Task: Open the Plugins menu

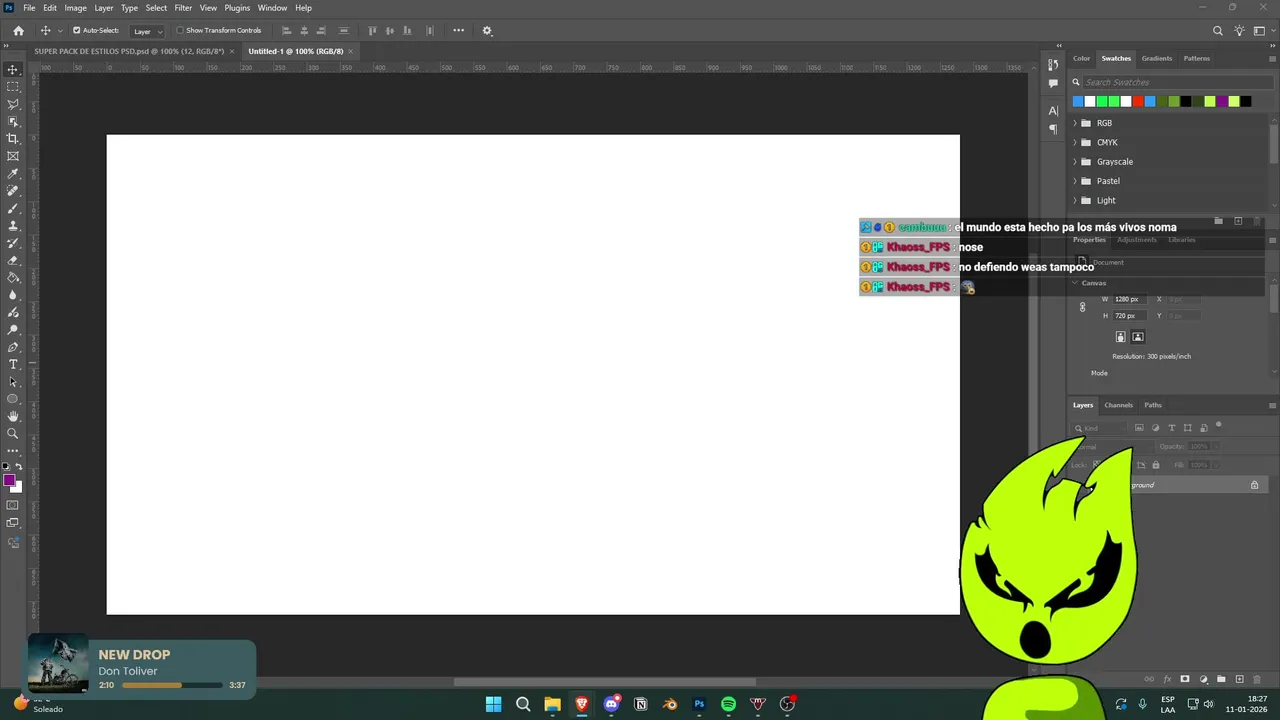Action: (237, 8)
